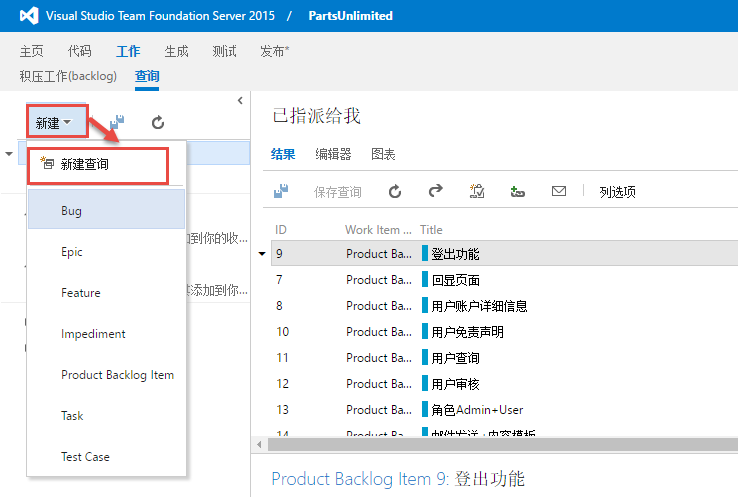
Task: Open 列选项 column options
Action: (x=618, y=192)
